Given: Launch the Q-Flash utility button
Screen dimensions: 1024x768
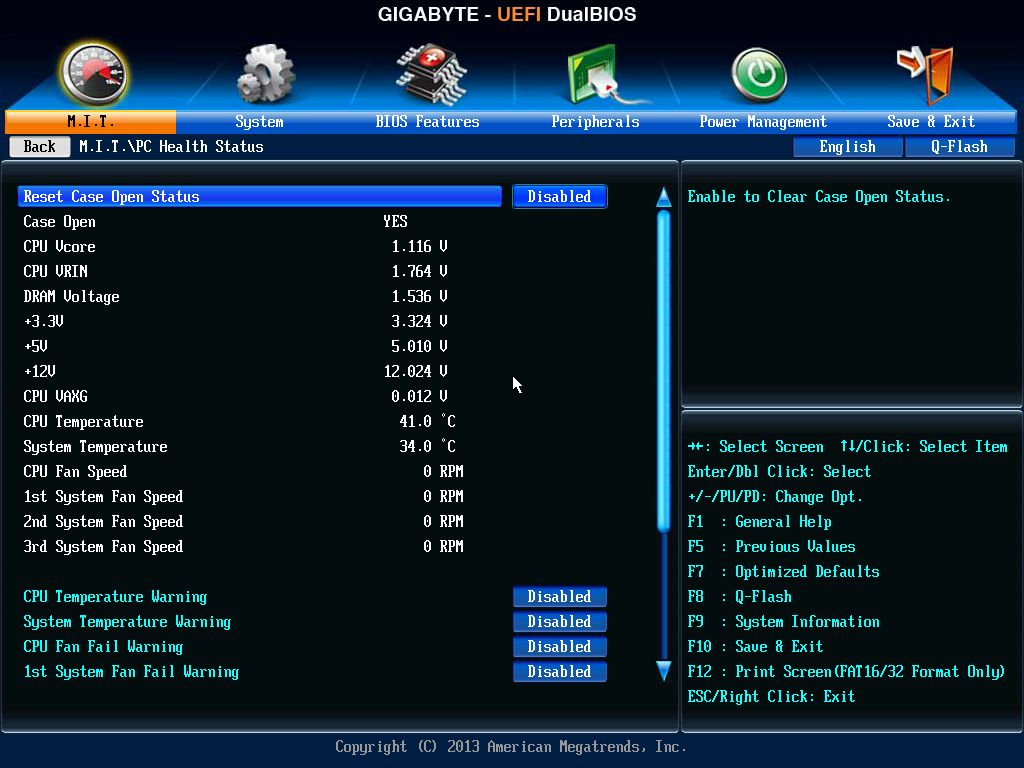Looking at the screenshot, I should click(x=959, y=147).
